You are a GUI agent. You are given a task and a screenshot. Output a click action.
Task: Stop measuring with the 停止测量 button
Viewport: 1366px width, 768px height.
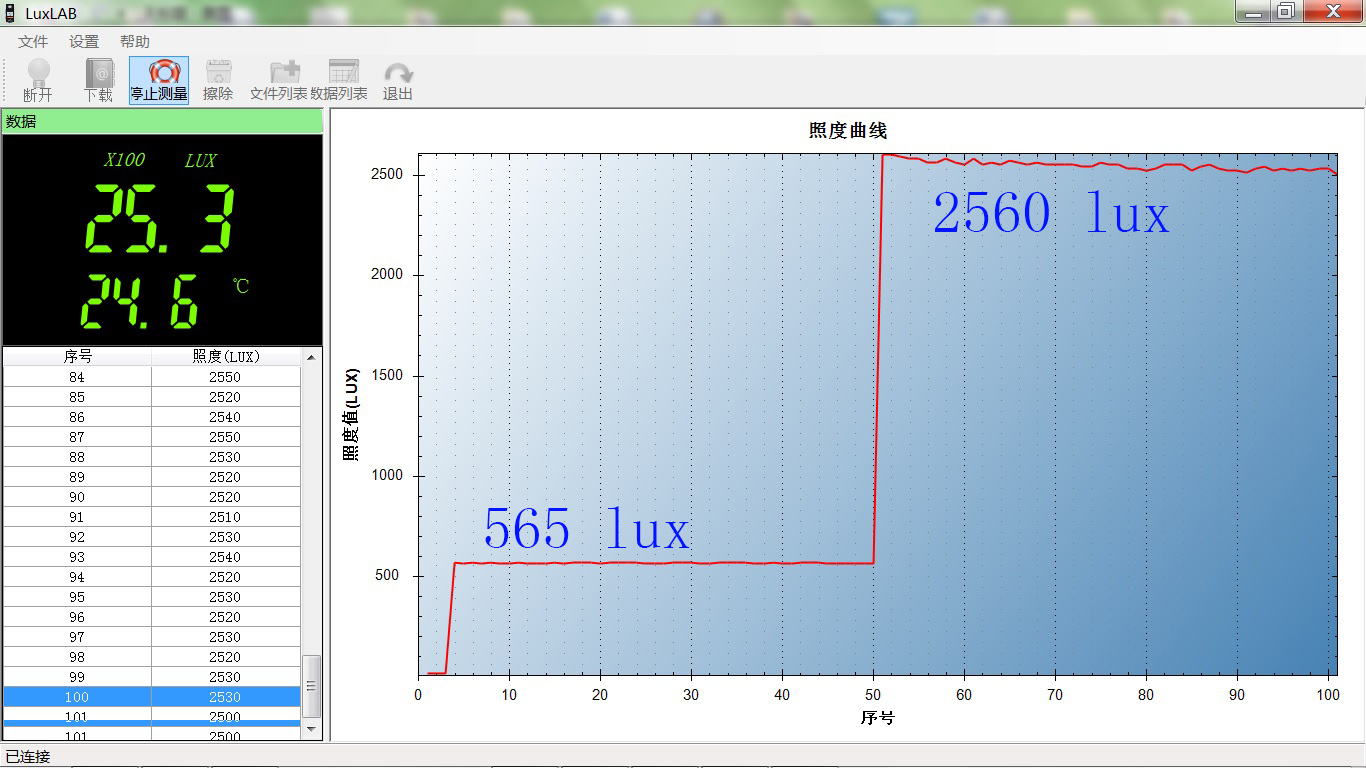(x=159, y=80)
